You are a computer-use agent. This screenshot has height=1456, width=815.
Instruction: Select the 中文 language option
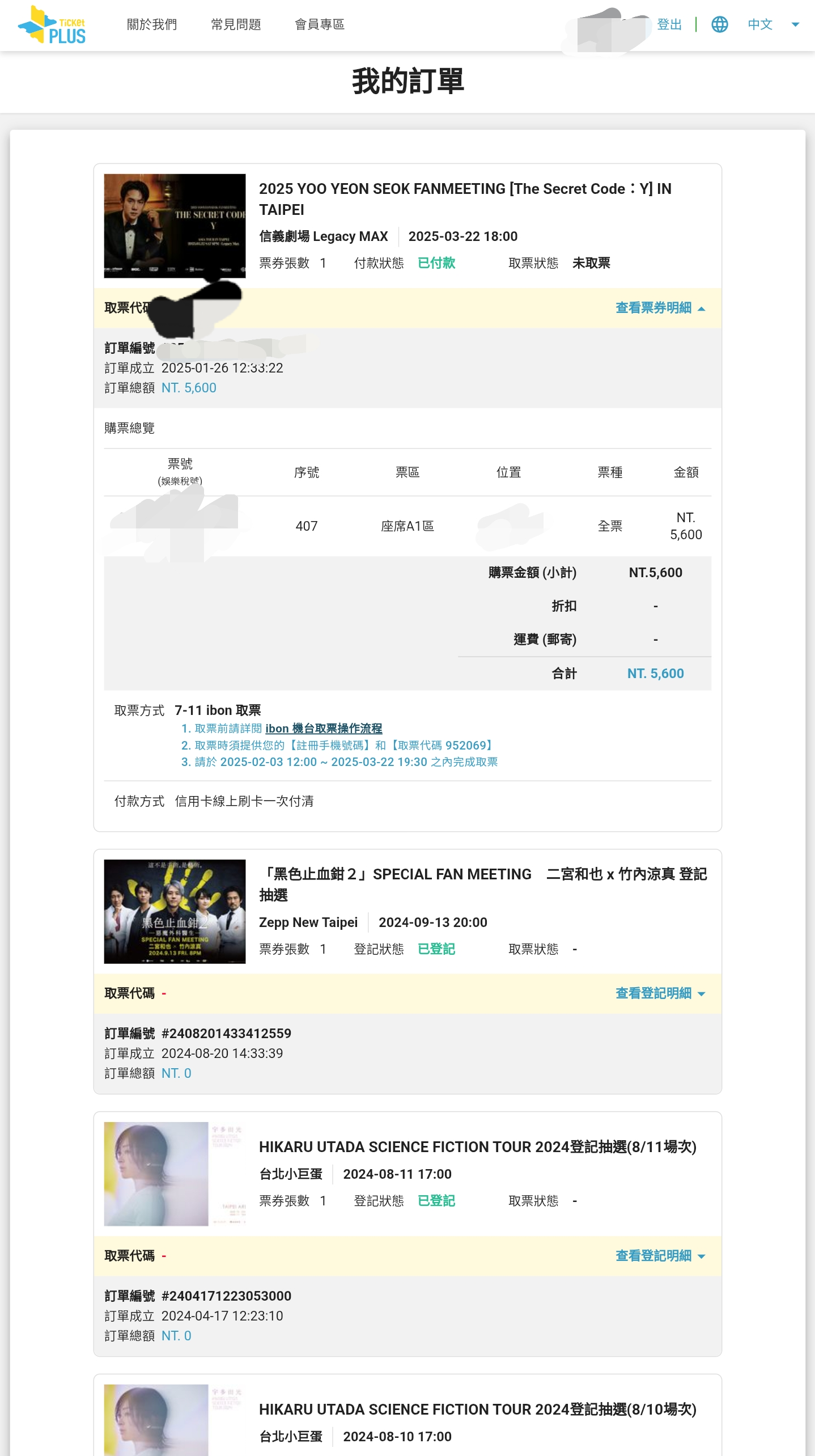point(759,24)
